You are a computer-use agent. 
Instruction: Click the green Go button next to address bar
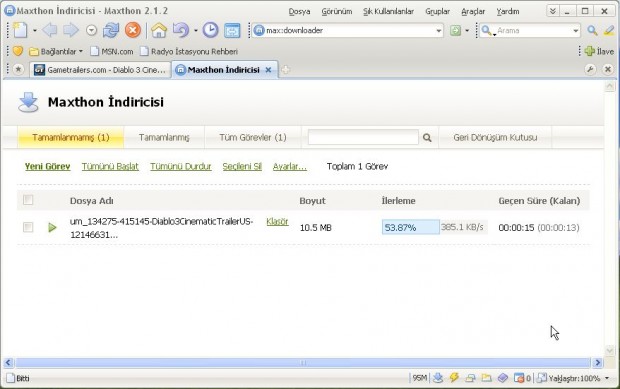(x=456, y=30)
